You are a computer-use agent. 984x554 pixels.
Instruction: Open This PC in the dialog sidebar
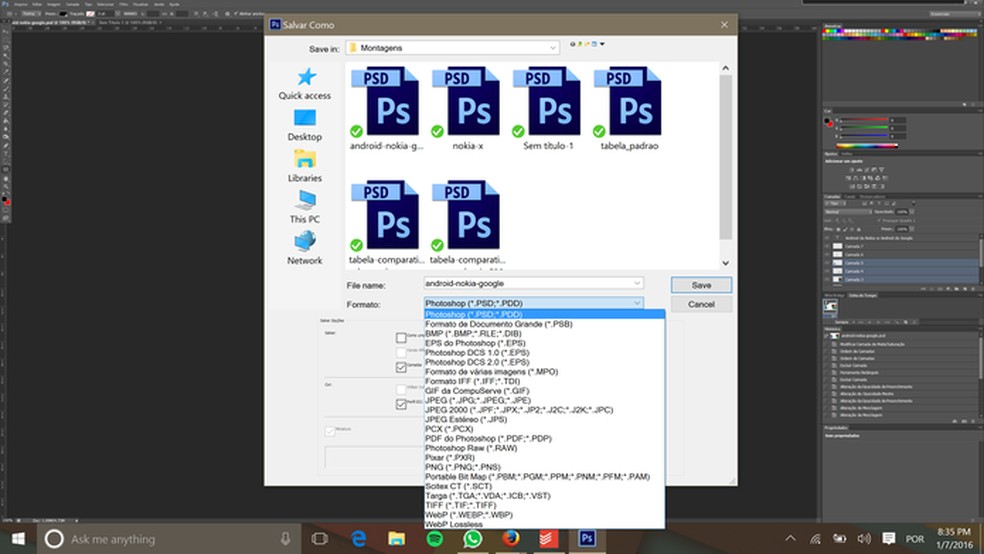(305, 207)
